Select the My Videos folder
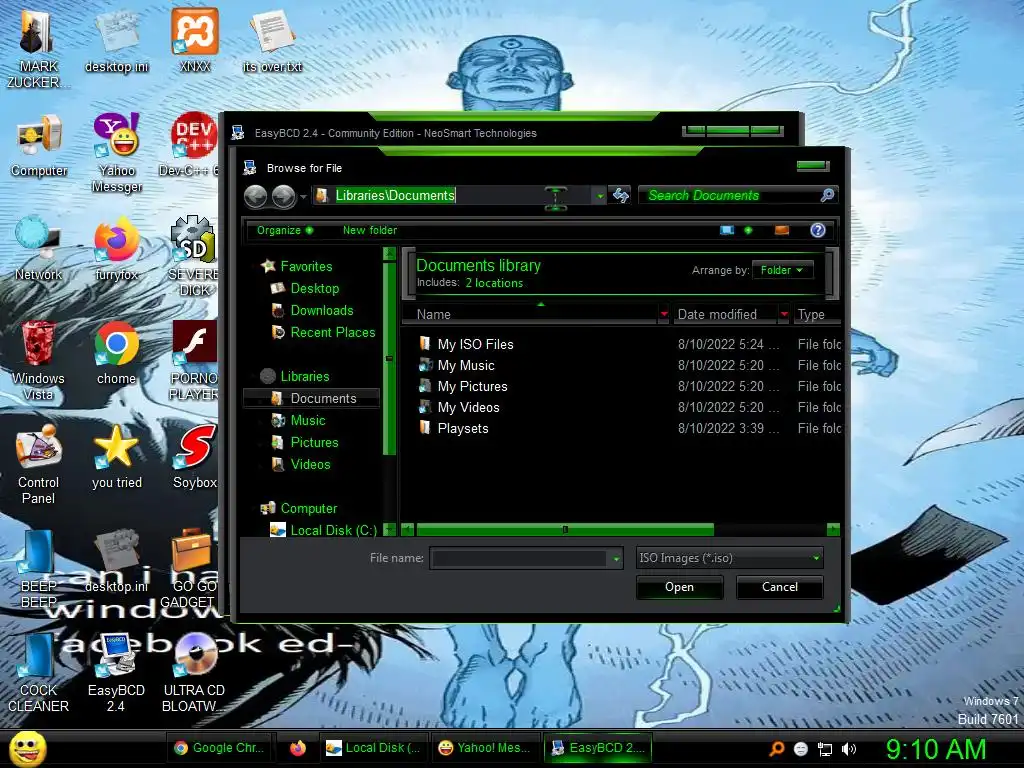1024x768 pixels. click(468, 407)
